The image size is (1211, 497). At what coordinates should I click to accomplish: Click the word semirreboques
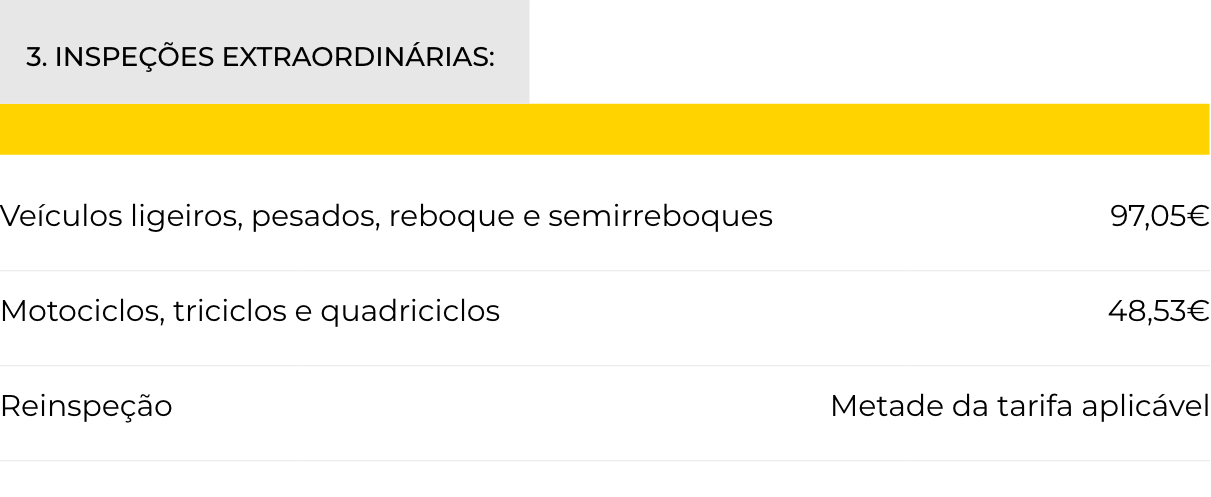click(x=660, y=217)
